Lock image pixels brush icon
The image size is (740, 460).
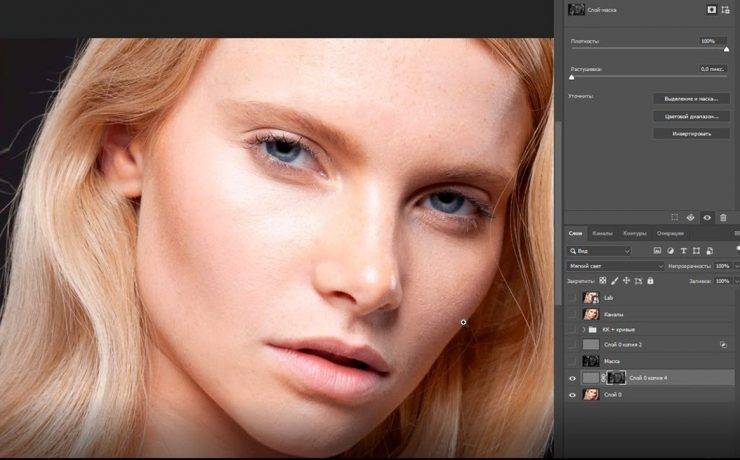coord(614,281)
